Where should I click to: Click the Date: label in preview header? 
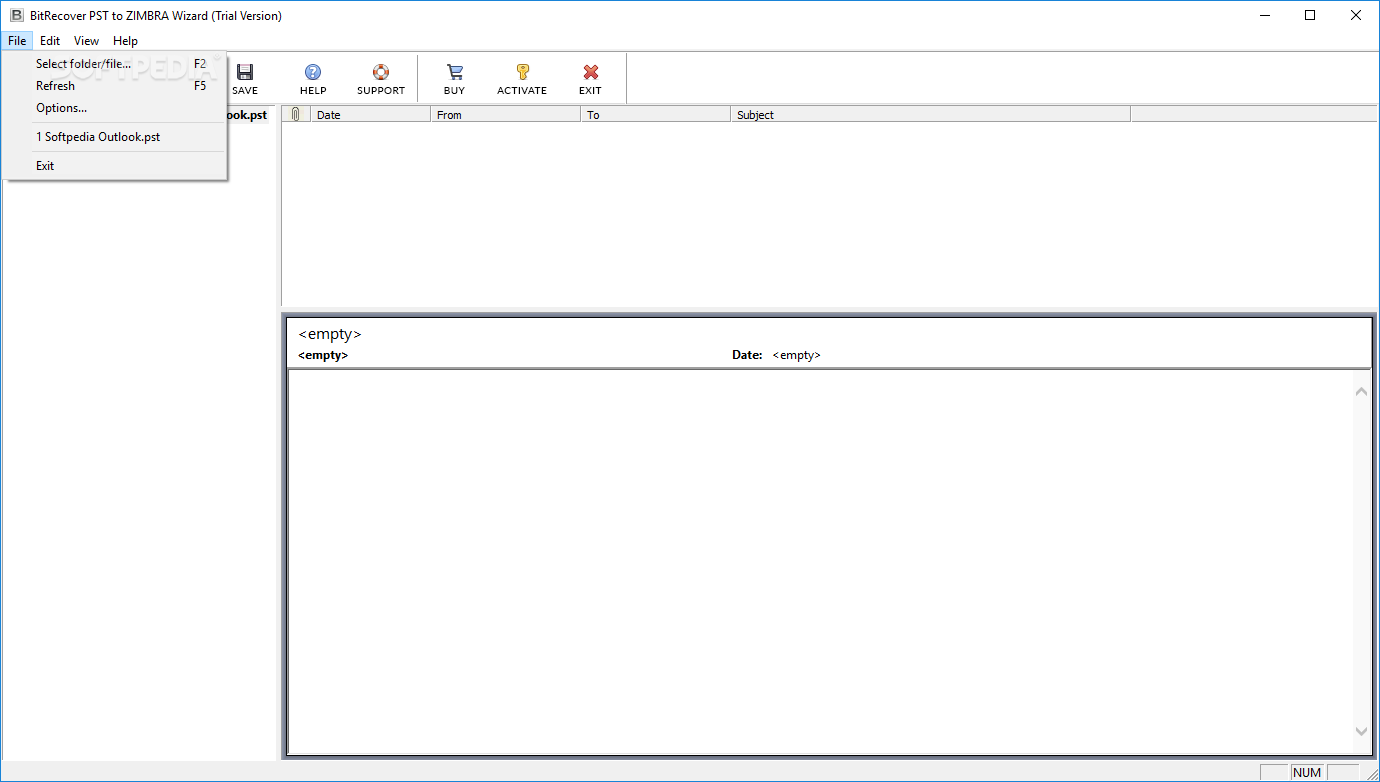tap(747, 355)
